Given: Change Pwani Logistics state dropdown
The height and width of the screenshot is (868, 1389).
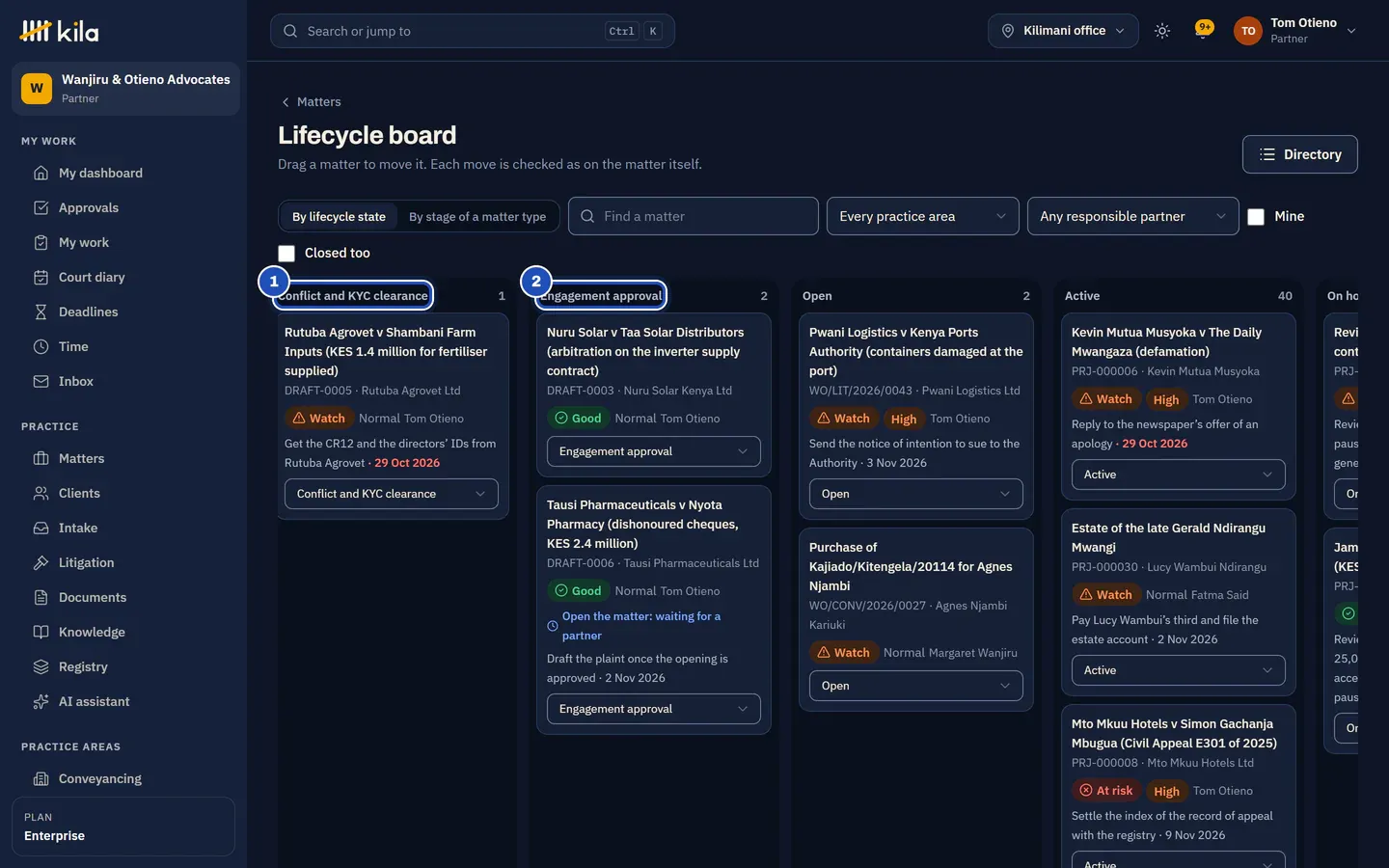Looking at the screenshot, I should (916, 494).
